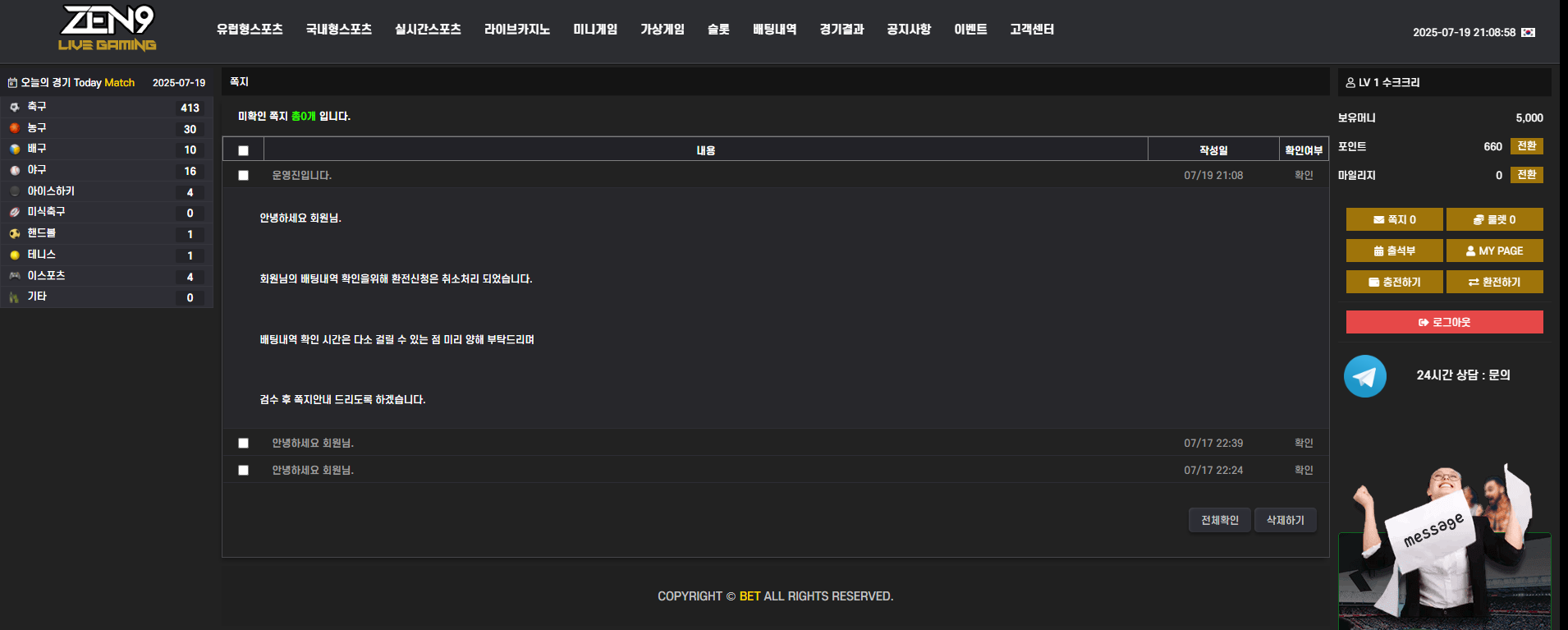Click the tennis ball icon
This screenshot has height=630, width=1568.
[x=14, y=255]
